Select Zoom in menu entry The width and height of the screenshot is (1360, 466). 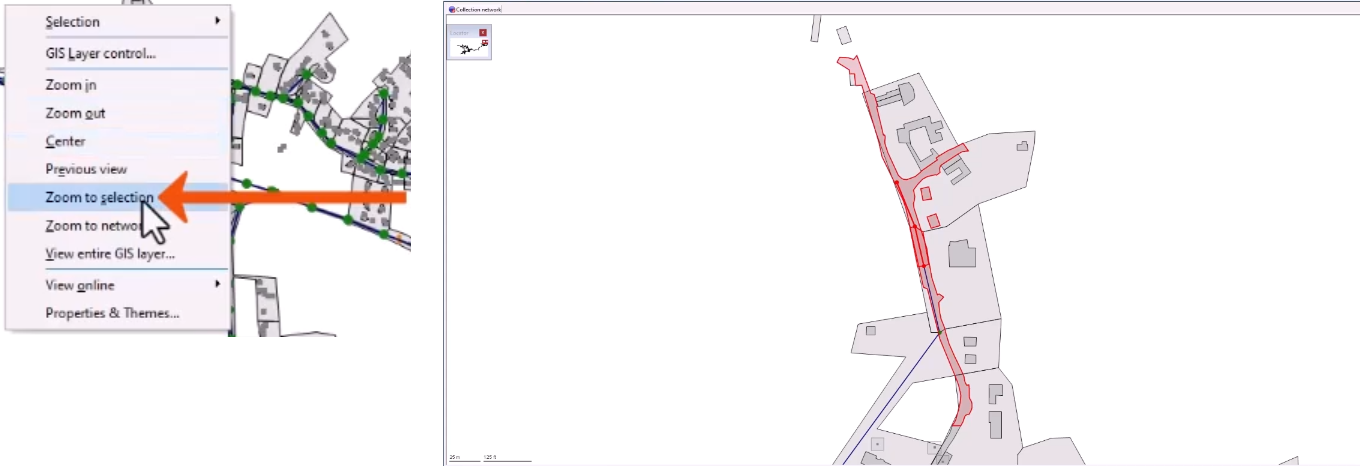point(118,85)
